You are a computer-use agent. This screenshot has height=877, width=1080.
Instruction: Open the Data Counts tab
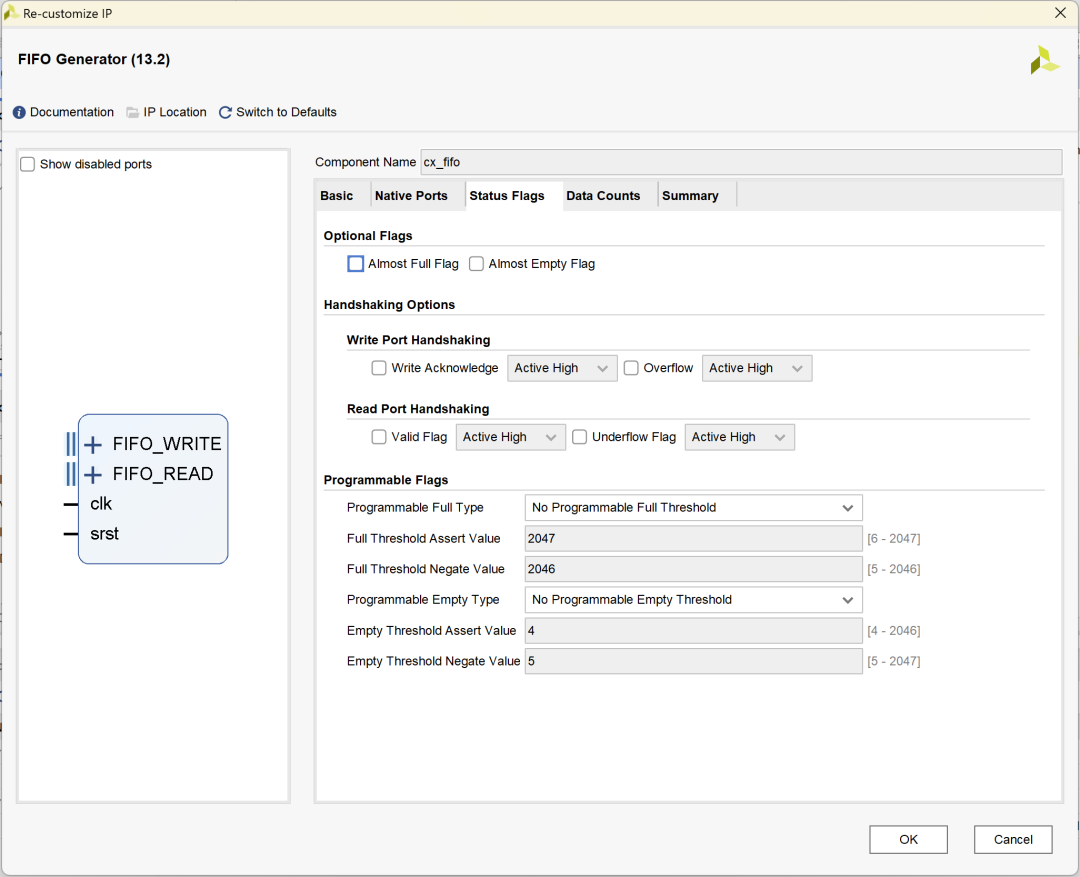(x=603, y=196)
